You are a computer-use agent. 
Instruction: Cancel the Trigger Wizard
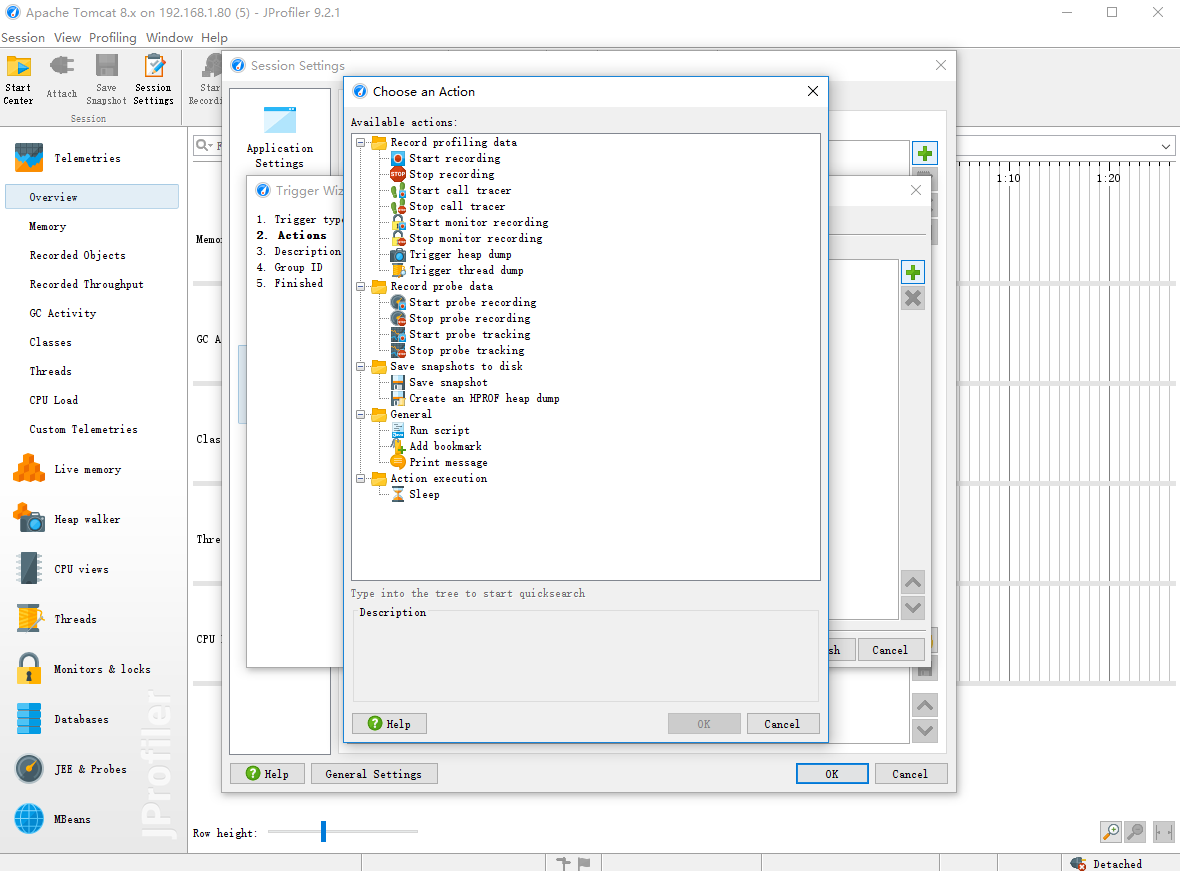tap(890, 650)
